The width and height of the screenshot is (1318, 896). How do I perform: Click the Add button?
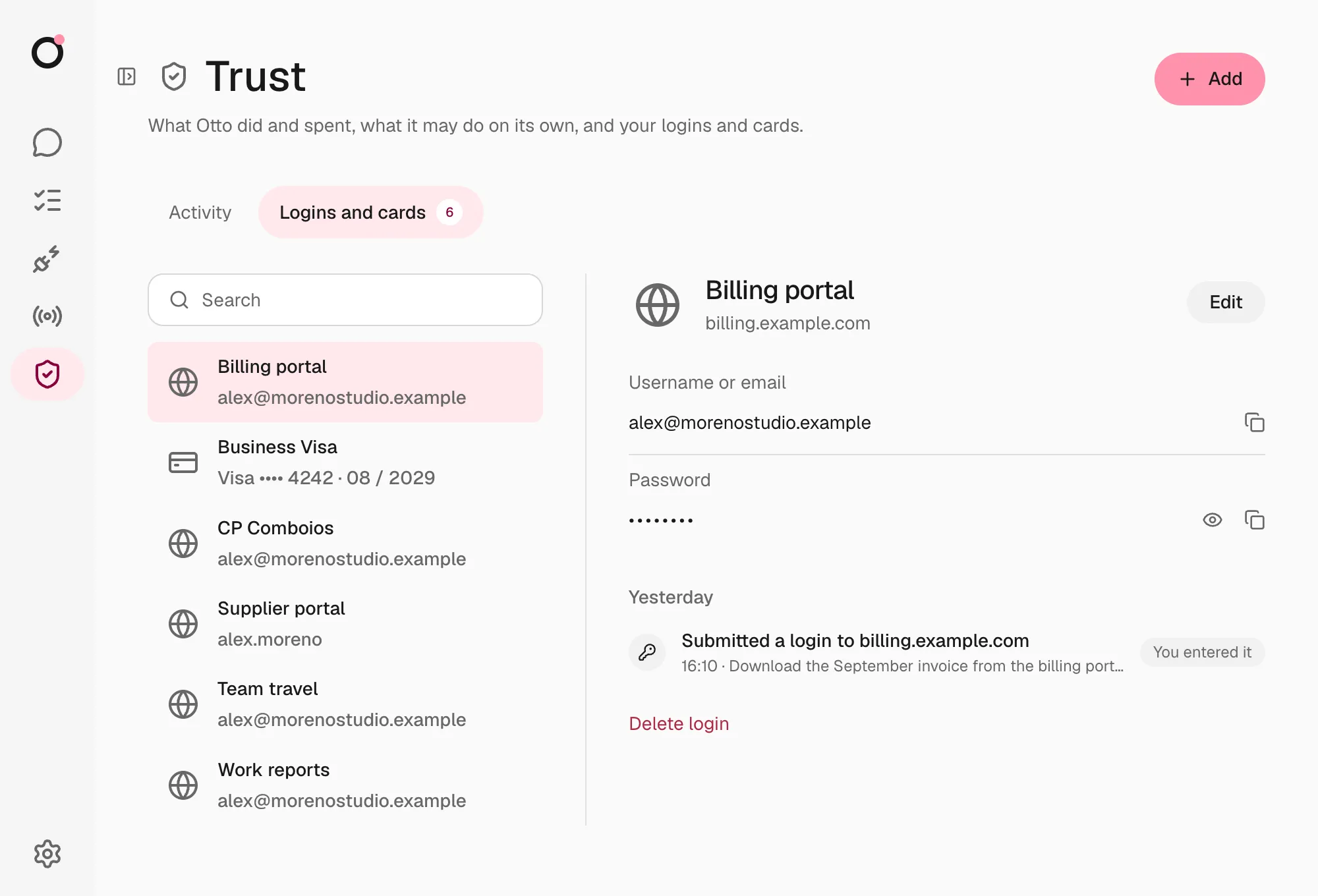pyautogui.click(x=1209, y=79)
